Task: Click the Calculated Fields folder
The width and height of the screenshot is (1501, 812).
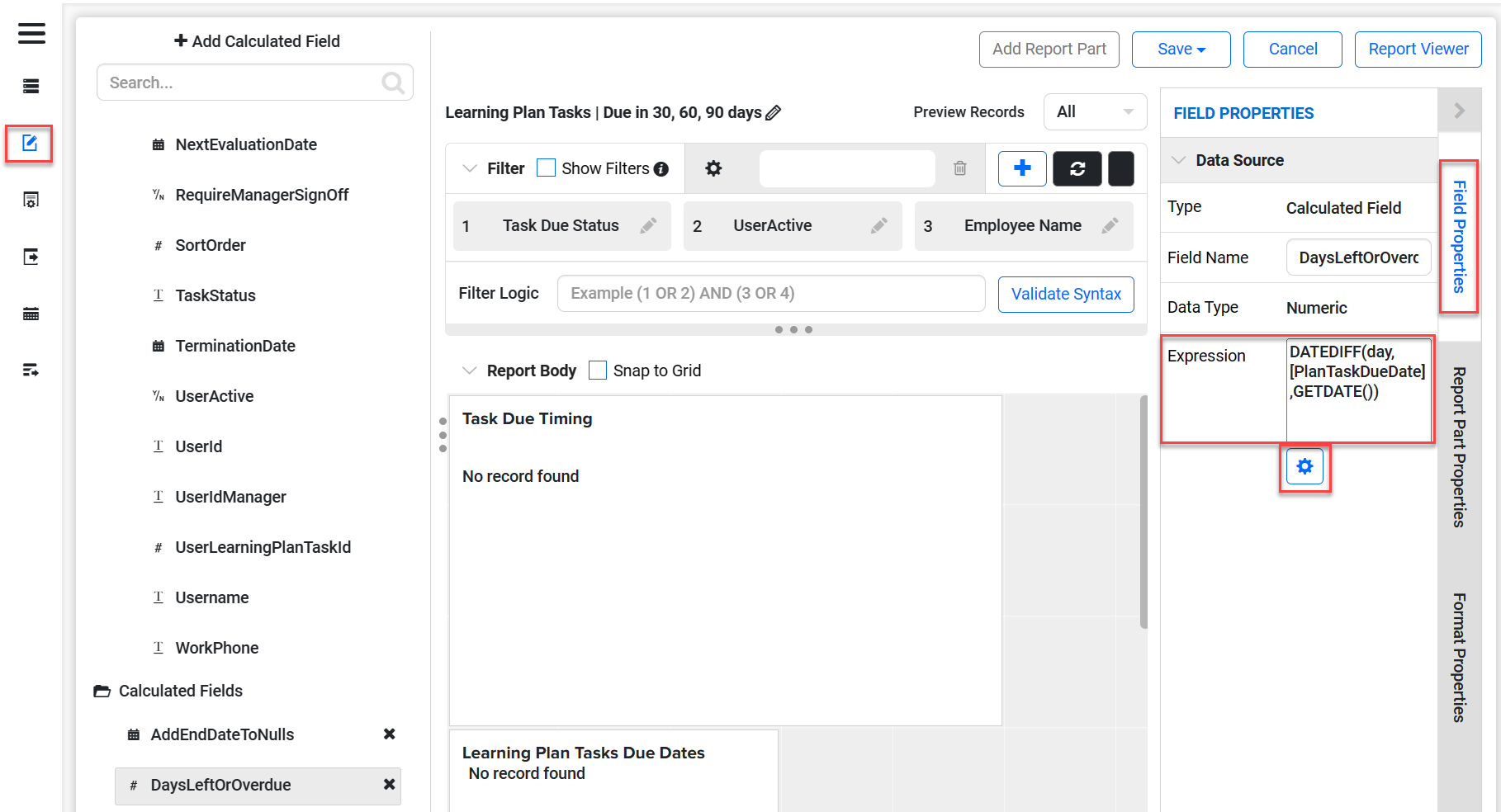Action: [x=168, y=691]
